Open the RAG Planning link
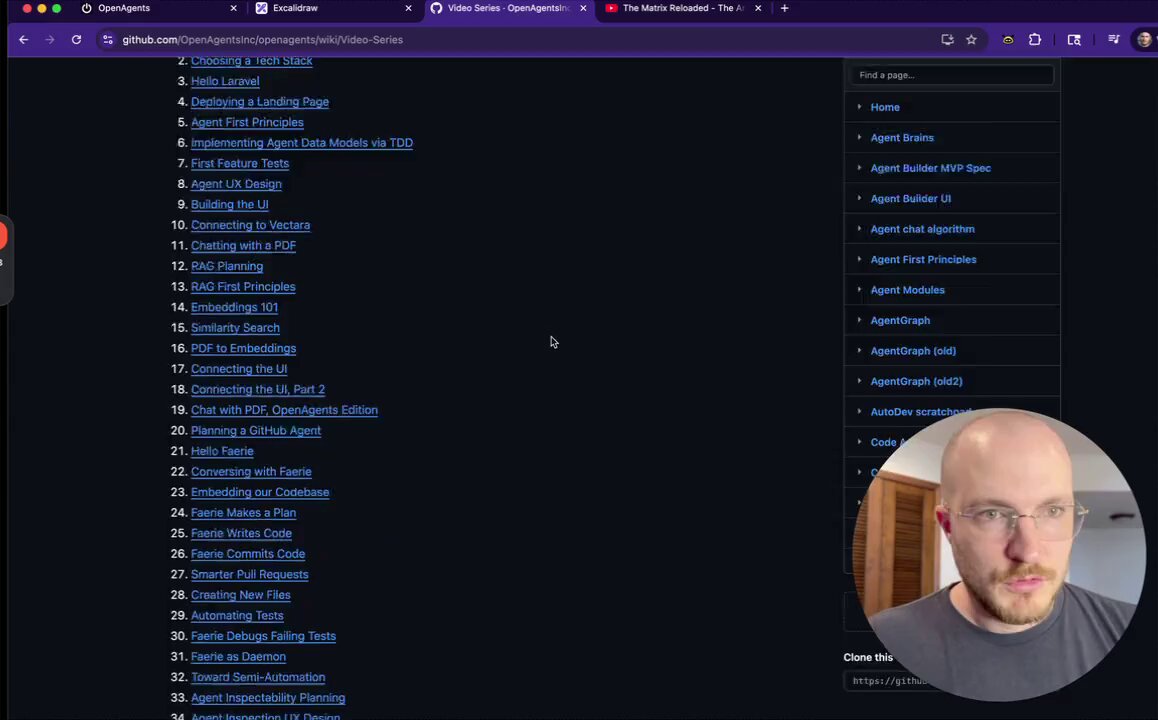 pos(227,266)
